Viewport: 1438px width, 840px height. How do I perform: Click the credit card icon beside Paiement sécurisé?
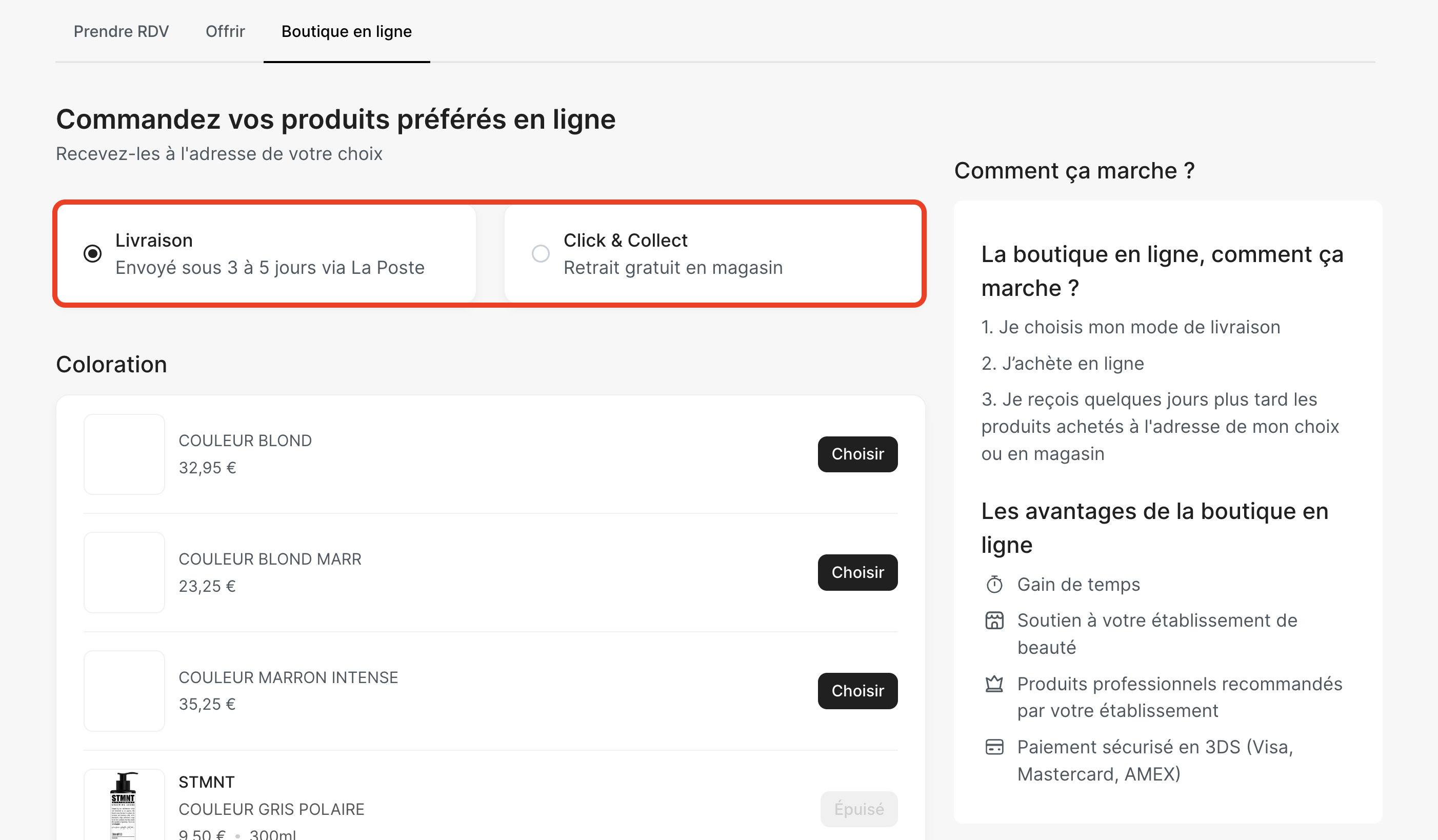coord(994,747)
